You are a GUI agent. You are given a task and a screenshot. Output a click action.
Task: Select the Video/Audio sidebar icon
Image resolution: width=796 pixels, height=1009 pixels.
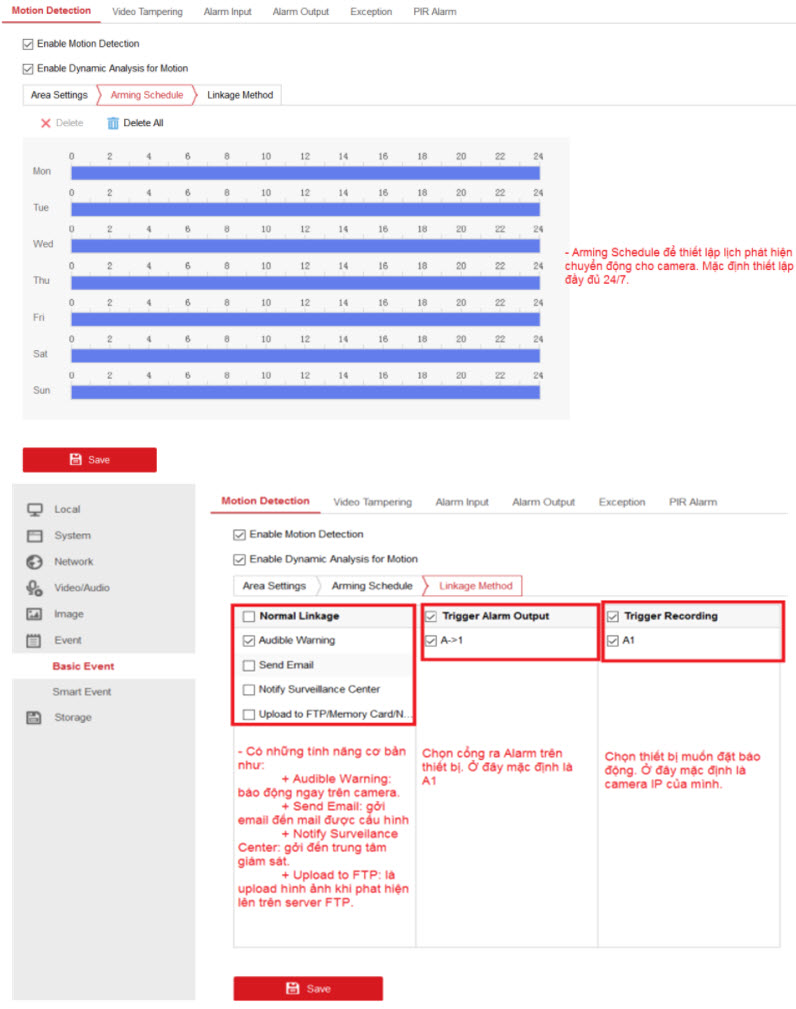coord(35,588)
